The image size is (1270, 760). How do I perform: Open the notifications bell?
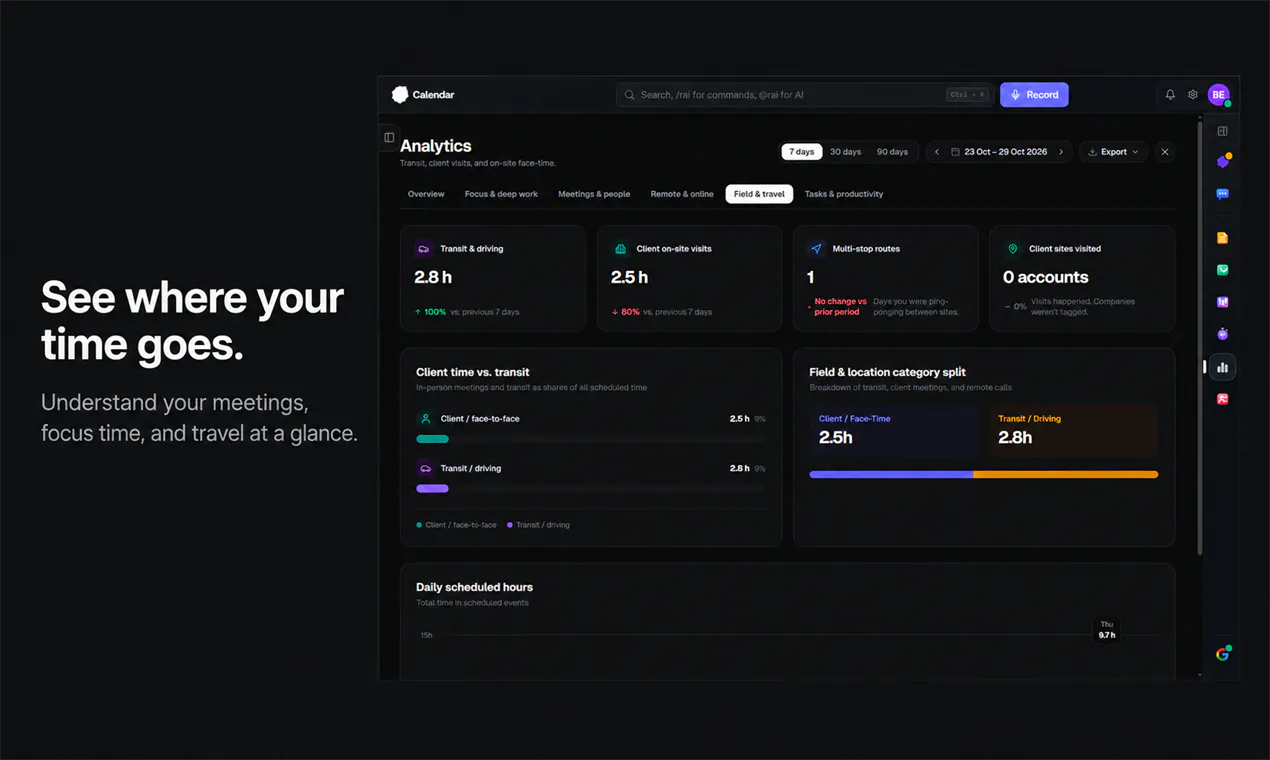click(x=1170, y=95)
